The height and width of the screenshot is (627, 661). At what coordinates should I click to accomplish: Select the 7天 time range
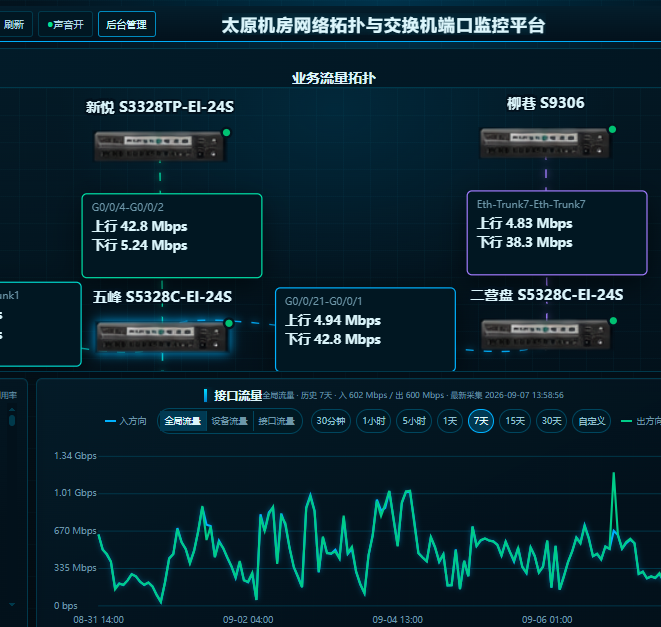coord(481,421)
